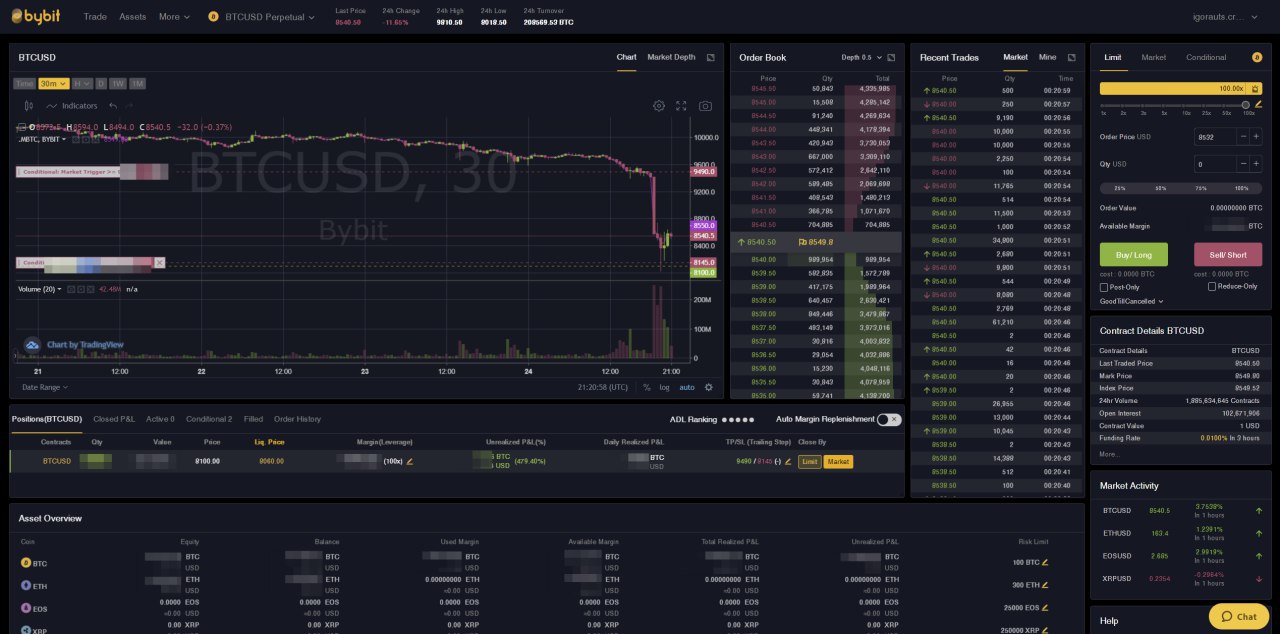Click the Order Price input field
Screen dimensions: 1280x634
click(x=1215, y=137)
